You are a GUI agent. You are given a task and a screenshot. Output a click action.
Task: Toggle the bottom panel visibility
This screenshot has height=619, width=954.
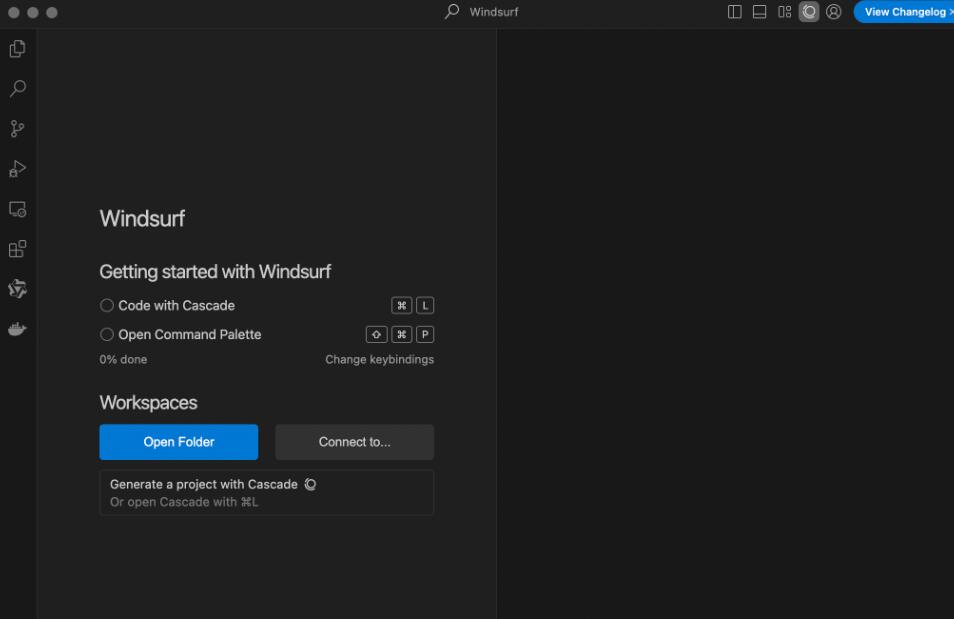tap(760, 12)
